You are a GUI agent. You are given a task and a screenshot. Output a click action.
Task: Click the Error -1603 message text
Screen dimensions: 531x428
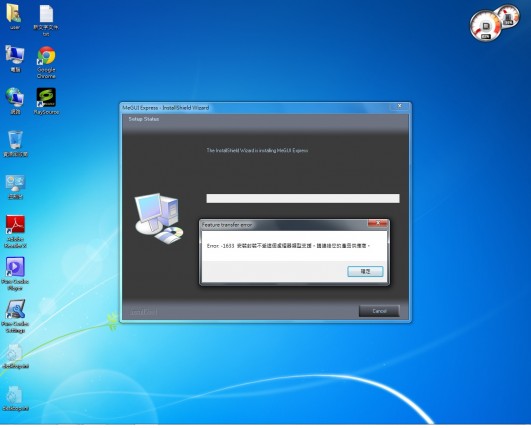(288, 246)
